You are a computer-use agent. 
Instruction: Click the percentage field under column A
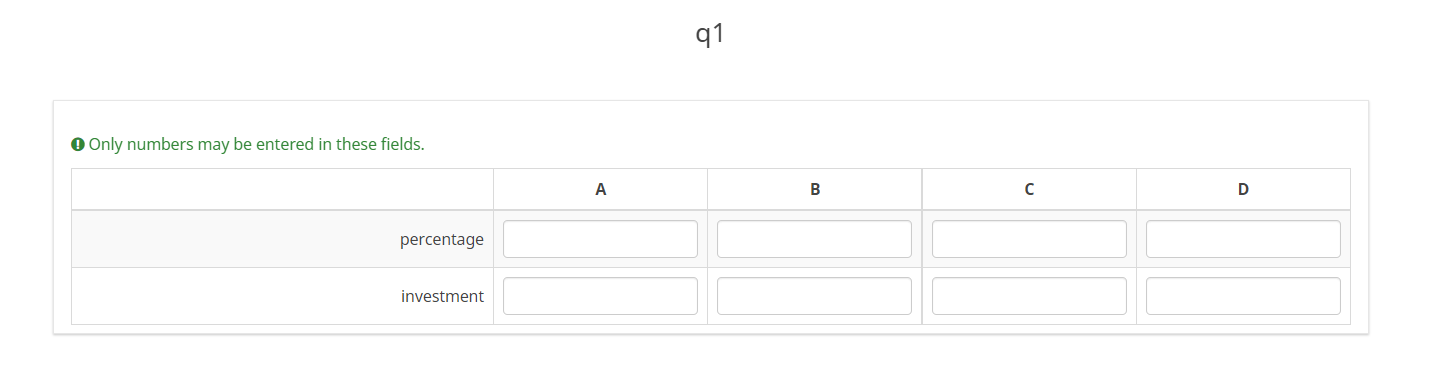click(600, 239)
